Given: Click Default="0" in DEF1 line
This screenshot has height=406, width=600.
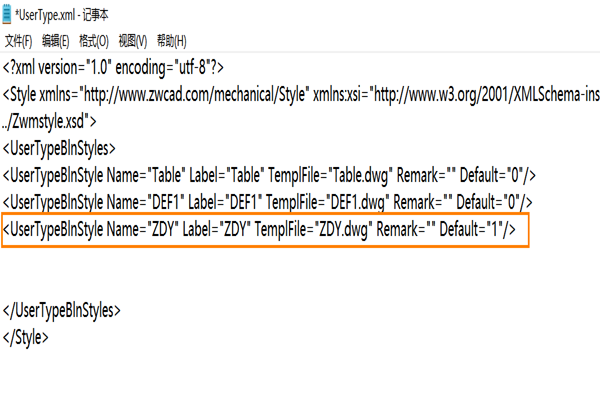Looking at the screenshot, I should click(488, 202).
